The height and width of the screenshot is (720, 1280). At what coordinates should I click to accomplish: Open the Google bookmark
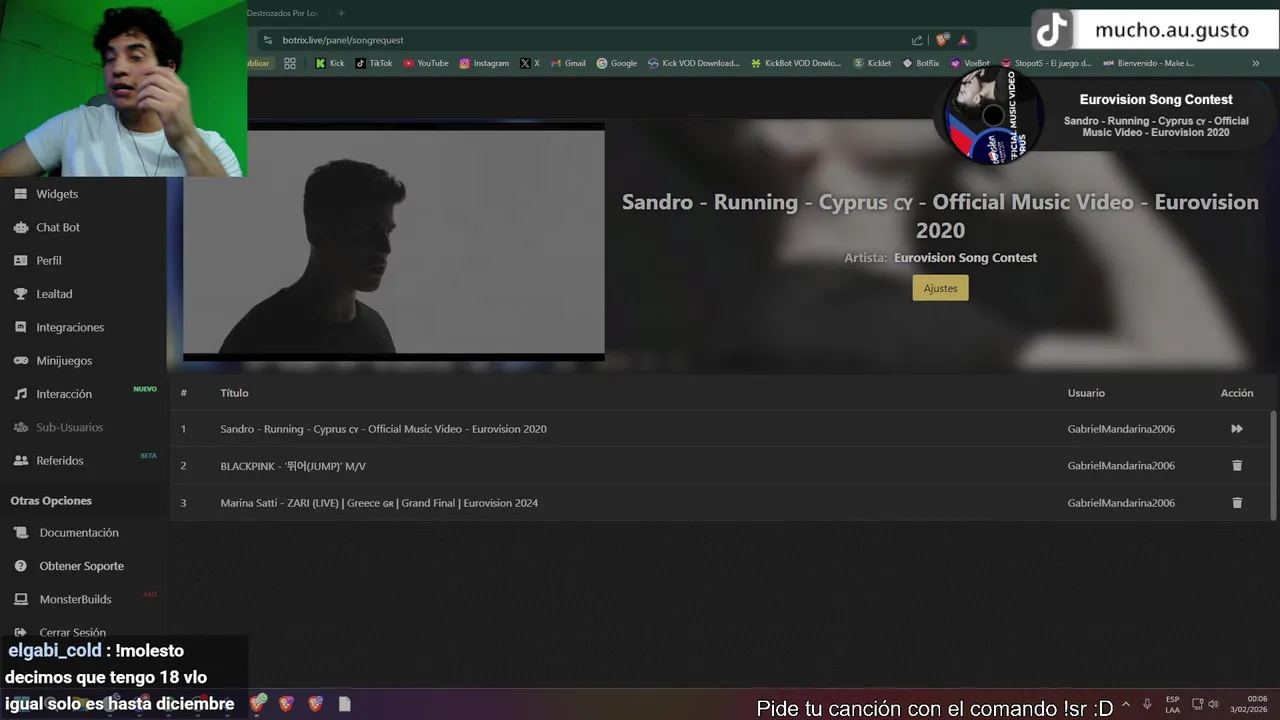[617, 63]
